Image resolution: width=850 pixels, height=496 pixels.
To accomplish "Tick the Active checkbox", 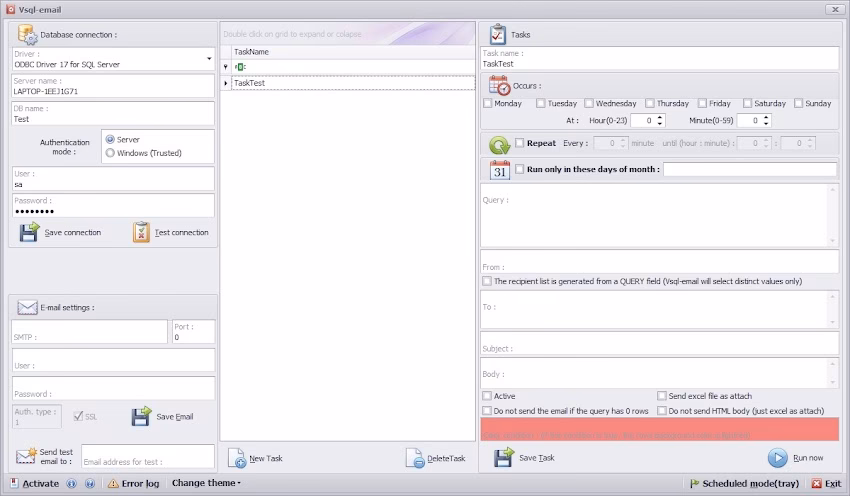I will pyautogui.click(x=487, y=396).
